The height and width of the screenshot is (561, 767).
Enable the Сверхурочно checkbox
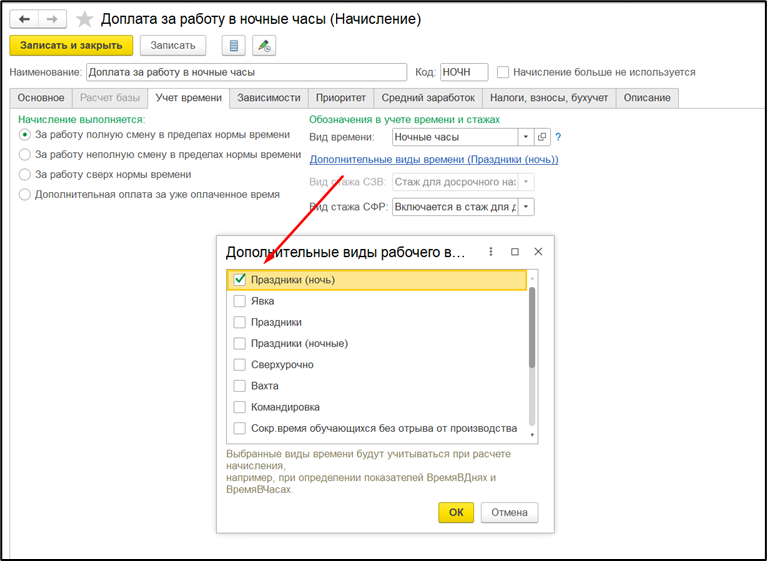pyautogui.click(x=240, y=365)
